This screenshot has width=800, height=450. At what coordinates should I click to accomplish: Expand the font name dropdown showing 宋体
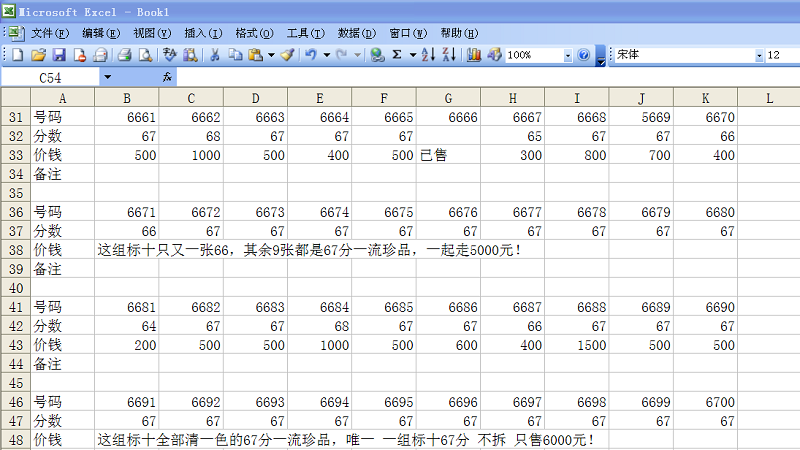pyautogui.click(x=759, y=55)
